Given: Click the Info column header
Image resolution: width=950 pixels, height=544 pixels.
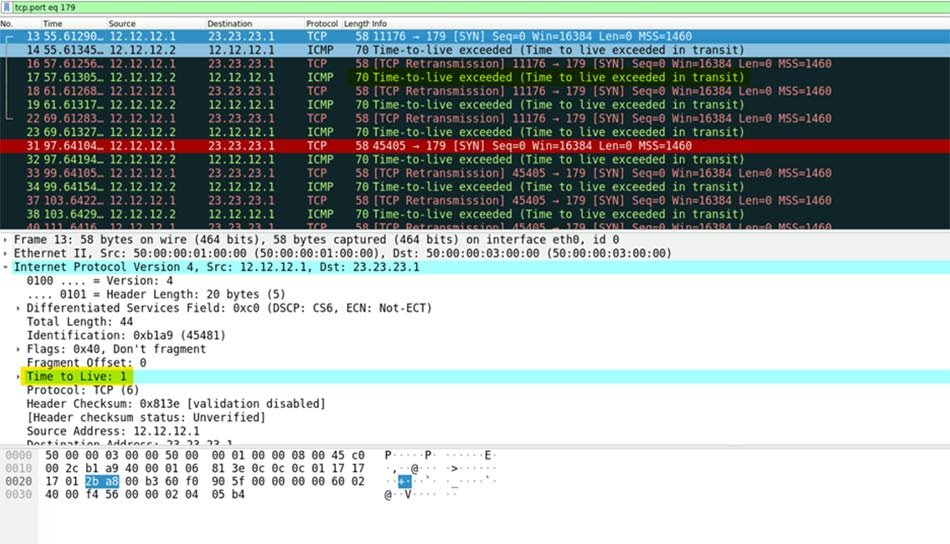Looking at the screenshot, I should click(x=380, y=23).
